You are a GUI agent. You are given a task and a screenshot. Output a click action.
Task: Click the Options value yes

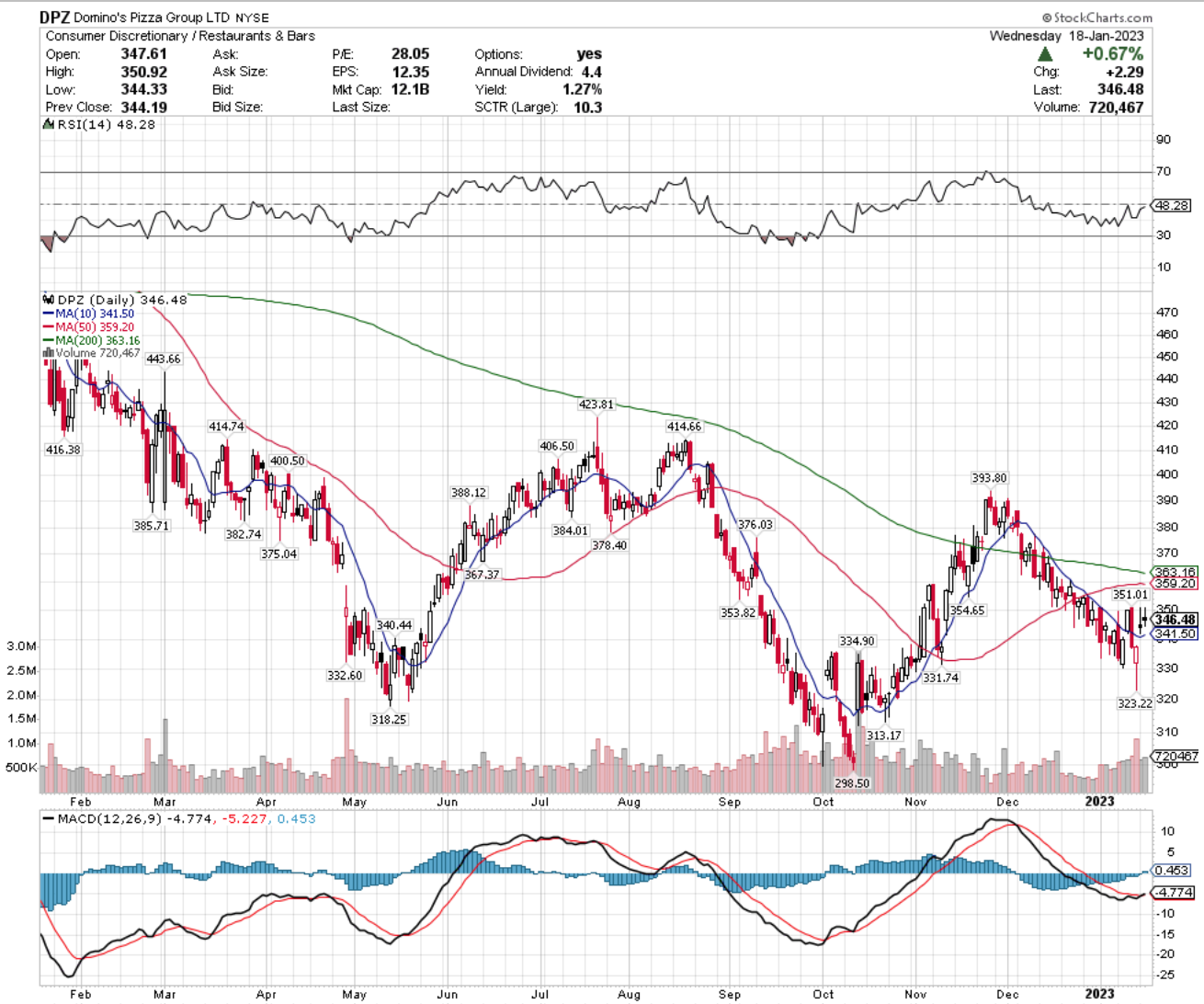pos(589,54)
